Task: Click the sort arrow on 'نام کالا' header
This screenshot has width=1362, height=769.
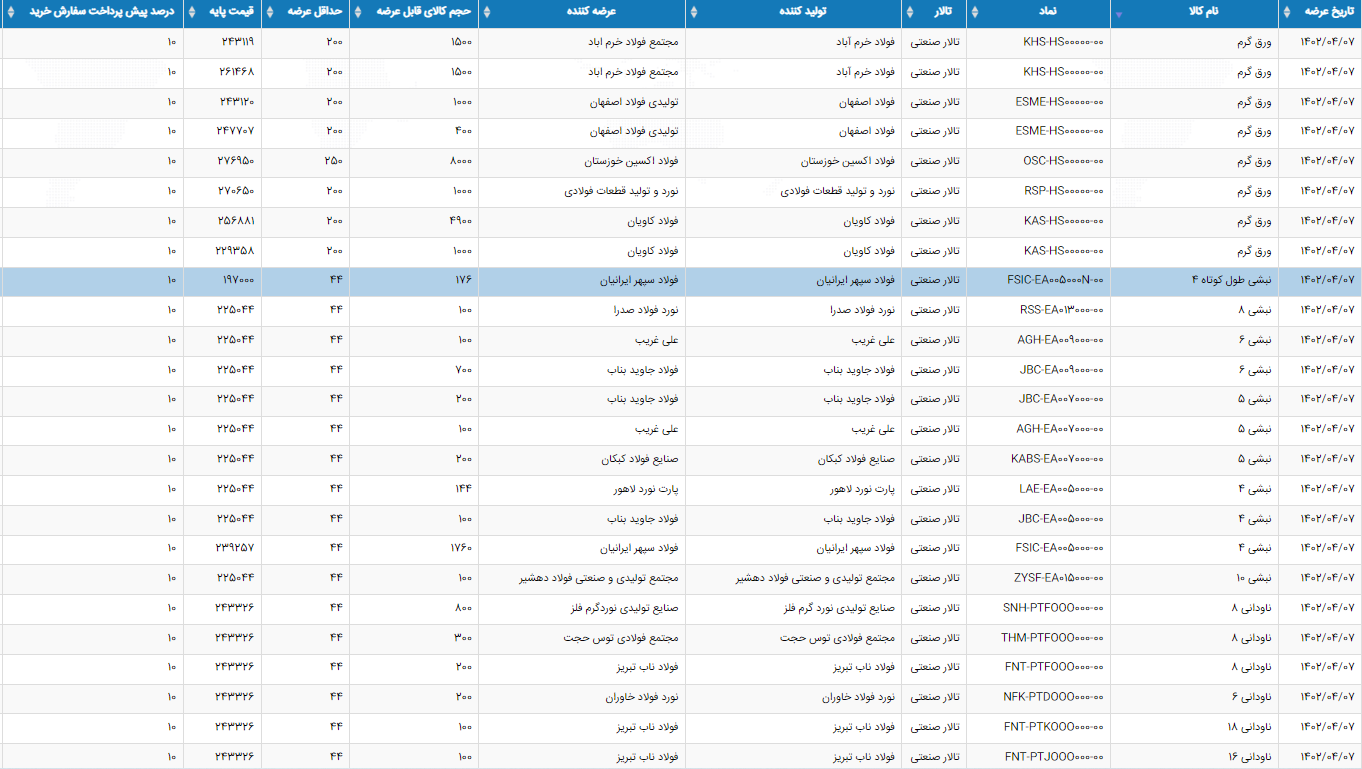Action: [x=1118, y=14]
